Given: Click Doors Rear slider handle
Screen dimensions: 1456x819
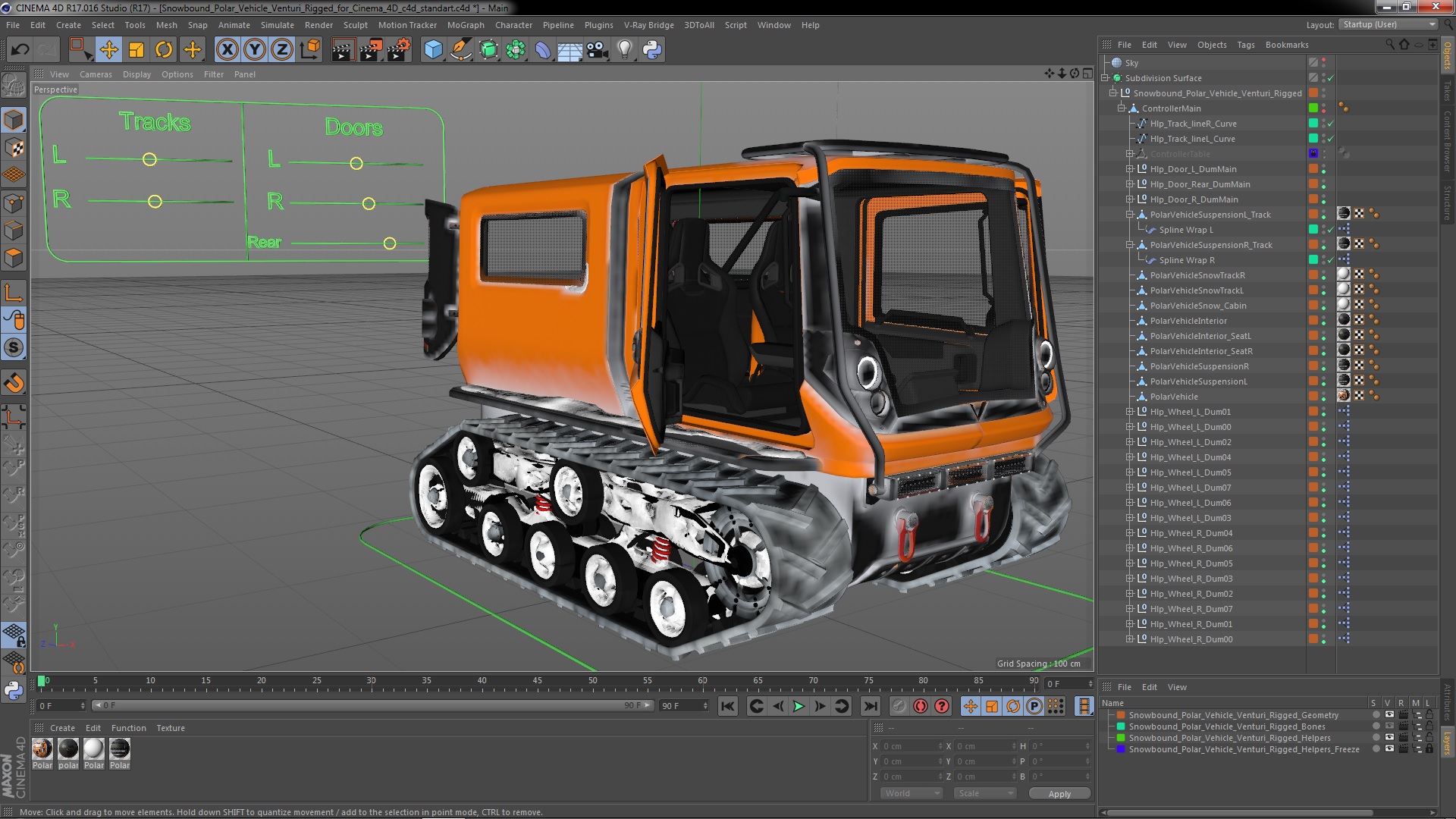Looking at the screenshot, I should click(x=390, y=243).
